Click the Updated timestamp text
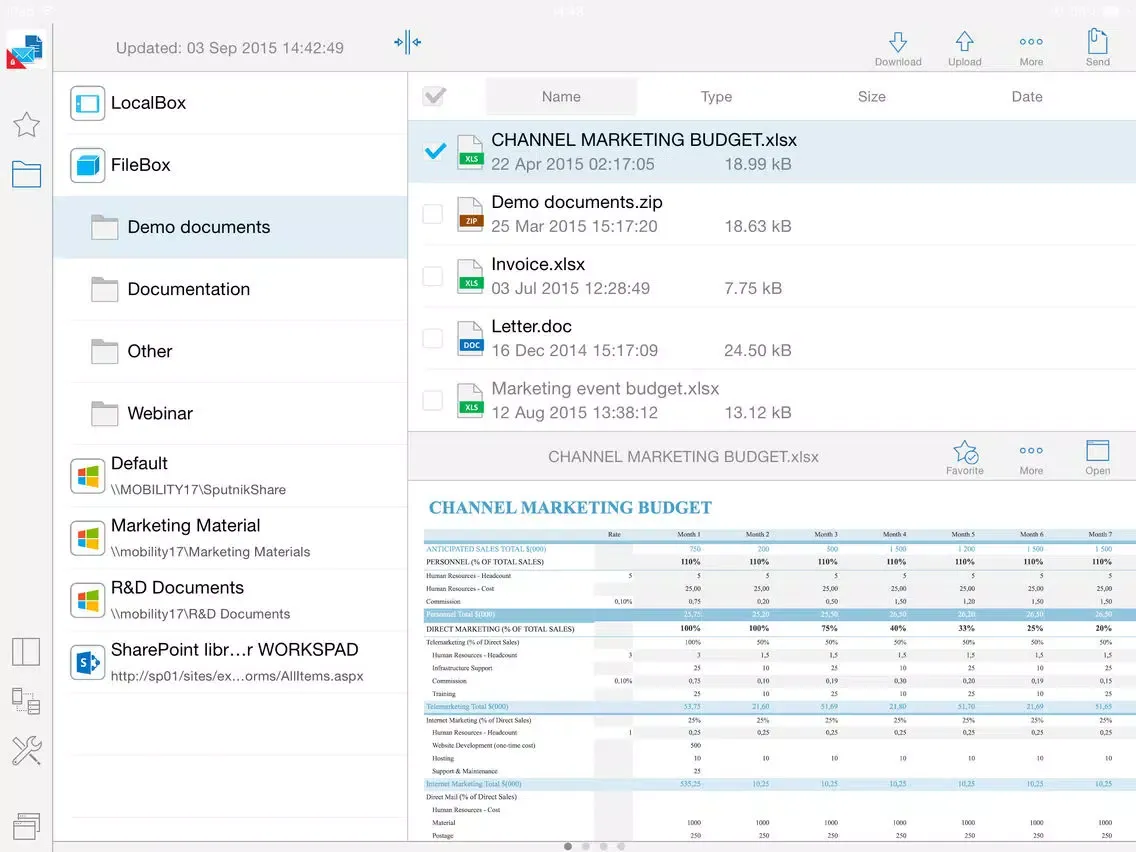This screenshot has height=852, width=1136. click(x=230, y=48)
